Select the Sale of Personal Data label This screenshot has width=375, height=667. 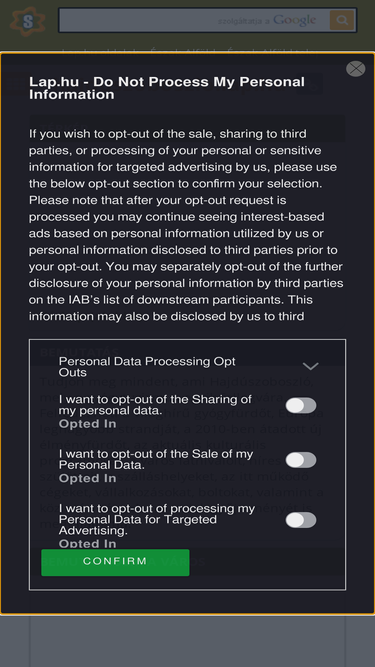(x=156, y=459)
